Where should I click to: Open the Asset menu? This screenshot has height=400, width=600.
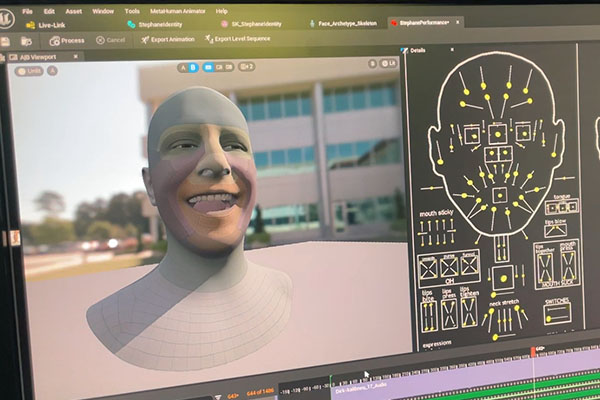pyautogui.click(x=73, y=11)
